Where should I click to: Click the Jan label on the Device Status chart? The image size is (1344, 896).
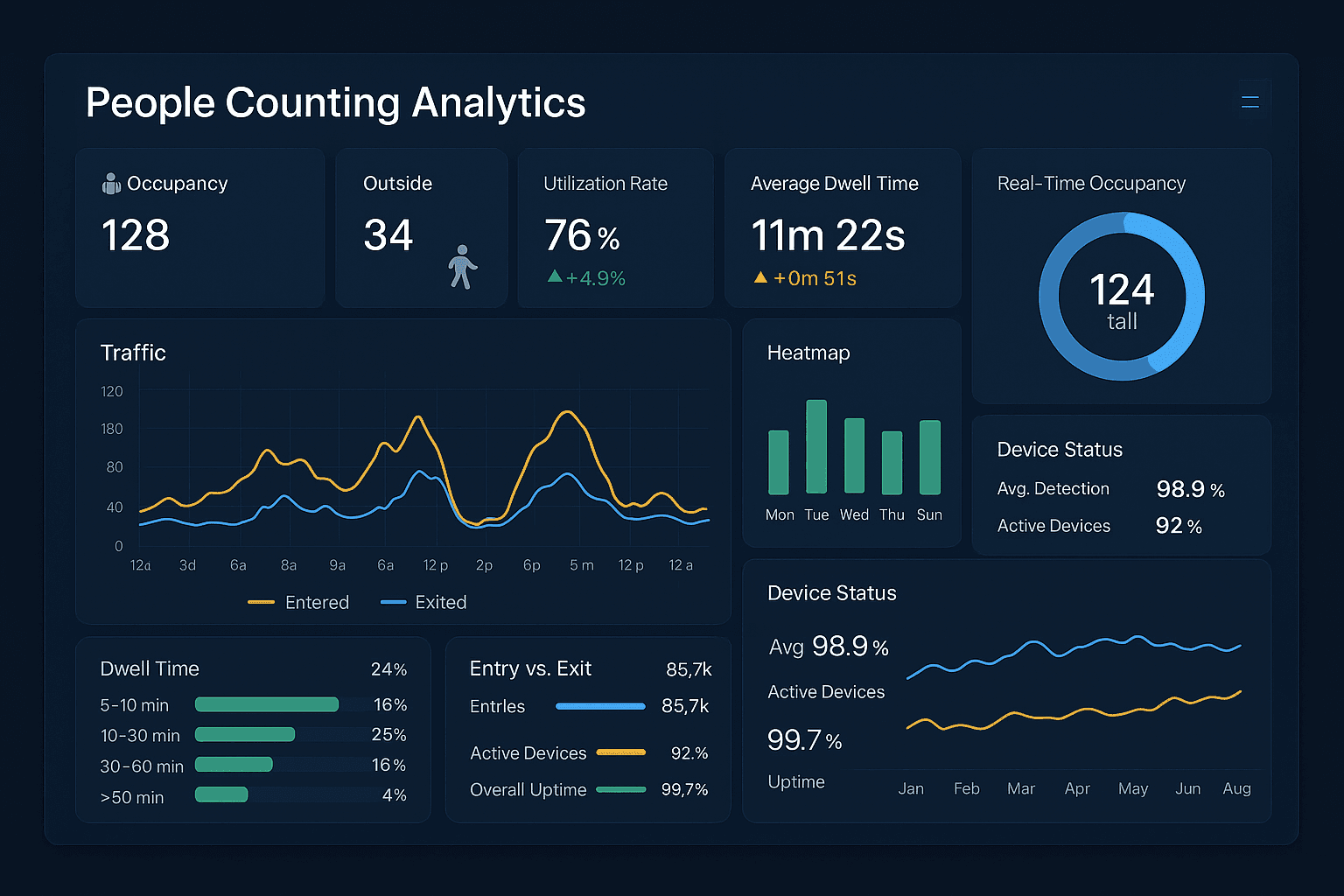click(911, 788)
